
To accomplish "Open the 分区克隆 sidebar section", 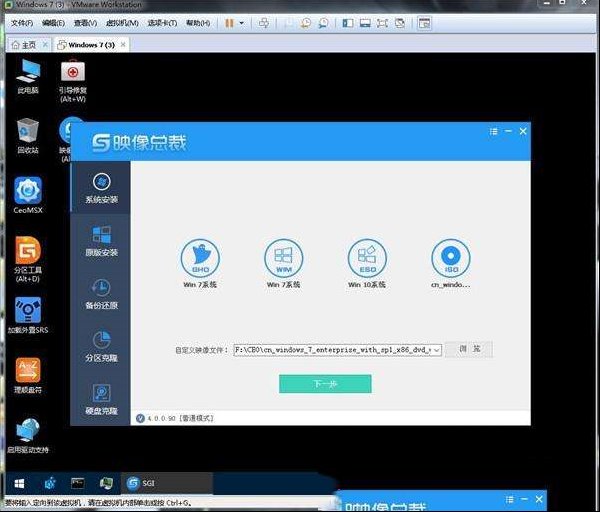I will tap(101, 347).
